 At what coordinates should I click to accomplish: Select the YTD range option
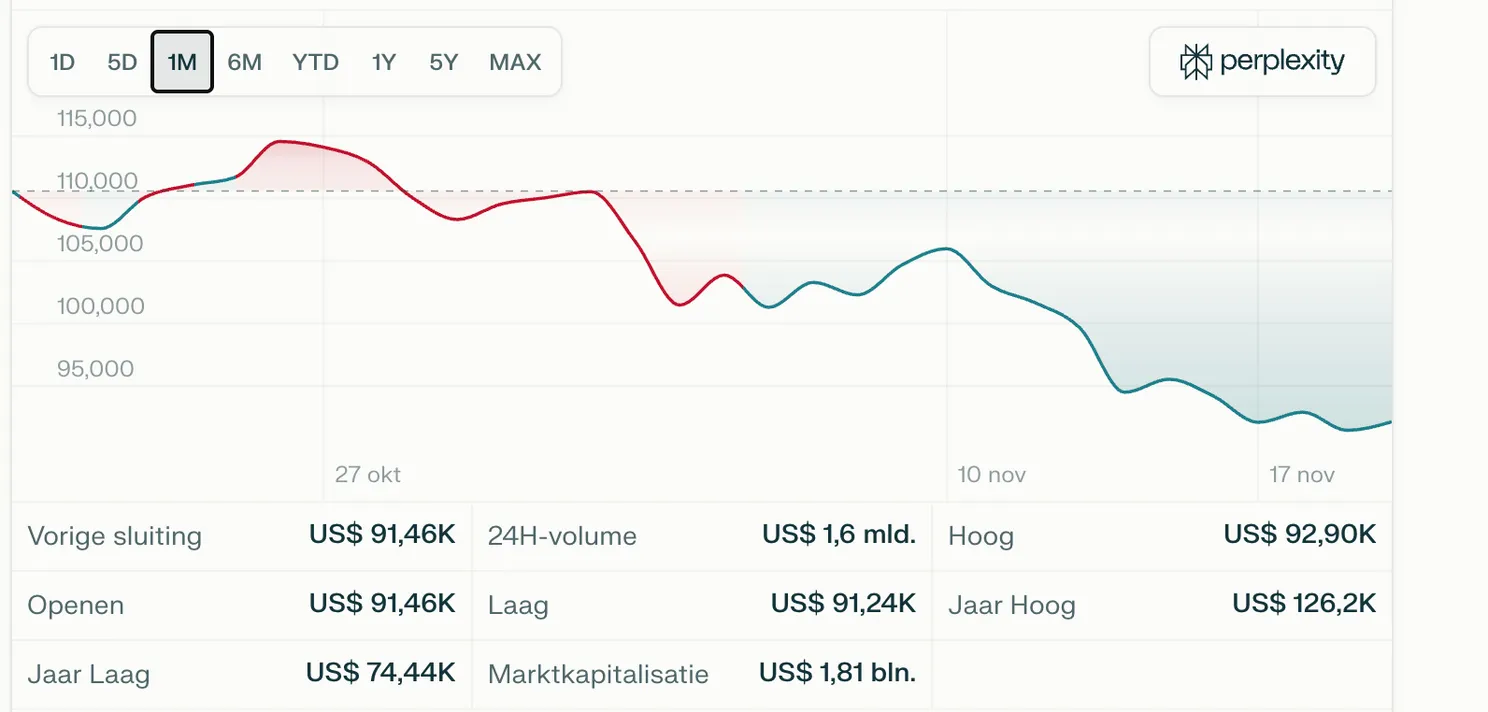click(x=316, y=62)
